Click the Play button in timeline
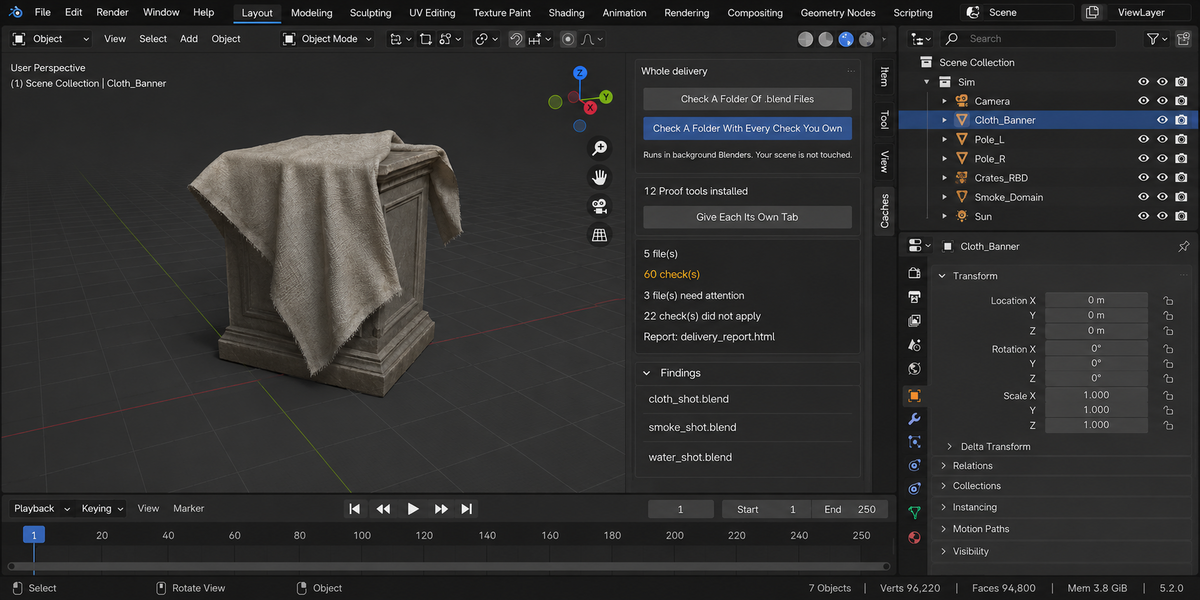 tap(412, 509)
